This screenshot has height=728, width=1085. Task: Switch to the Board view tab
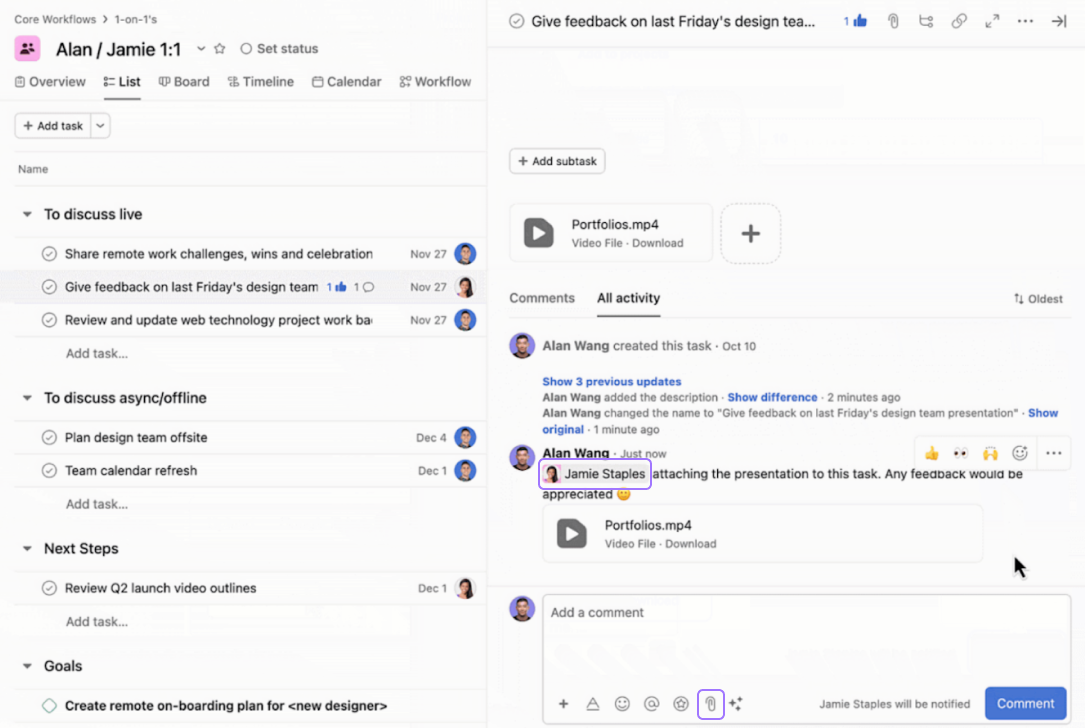coord(184,82)
